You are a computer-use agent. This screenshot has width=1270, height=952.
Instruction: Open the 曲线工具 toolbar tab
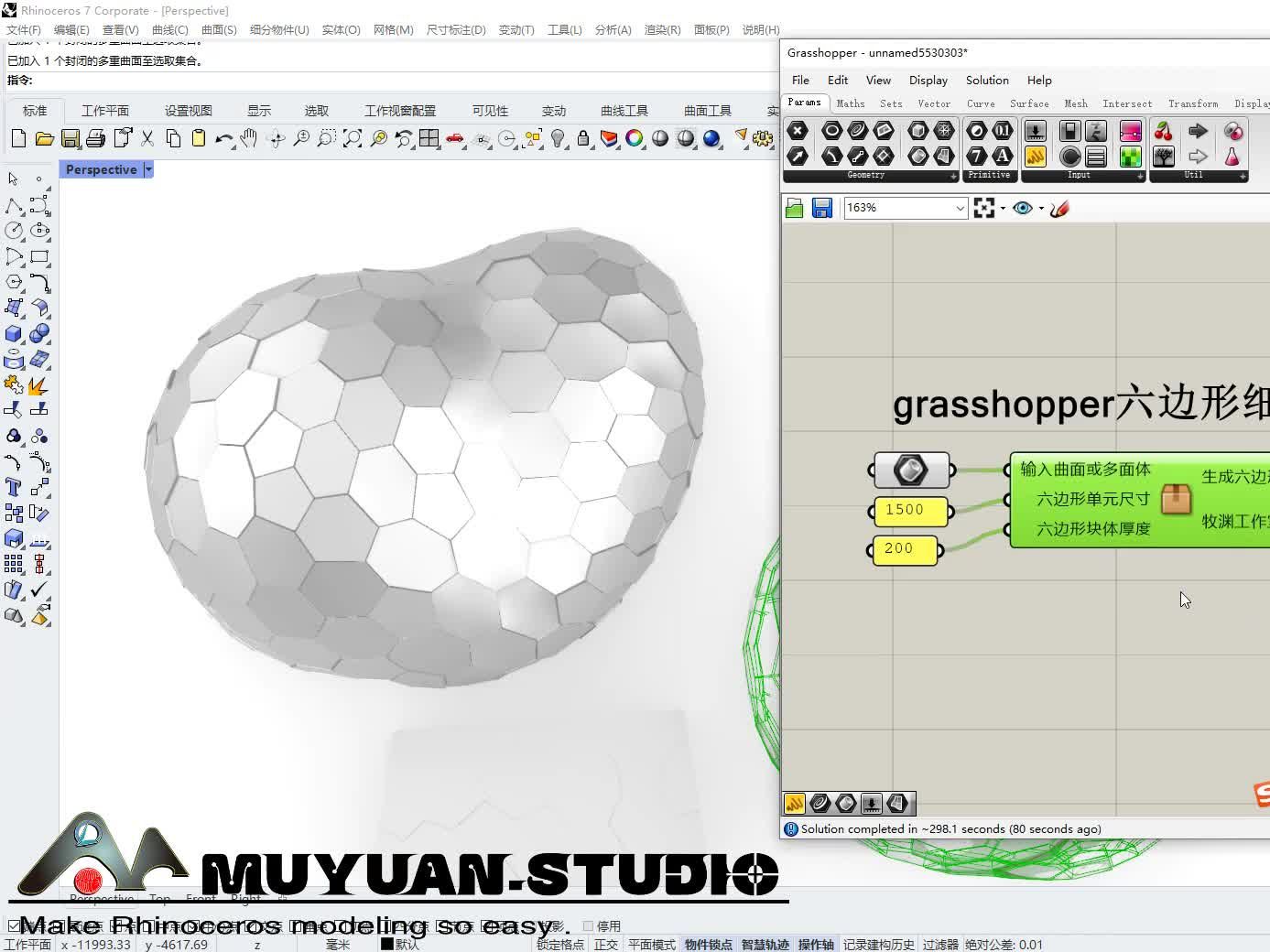tap(624, 111)
